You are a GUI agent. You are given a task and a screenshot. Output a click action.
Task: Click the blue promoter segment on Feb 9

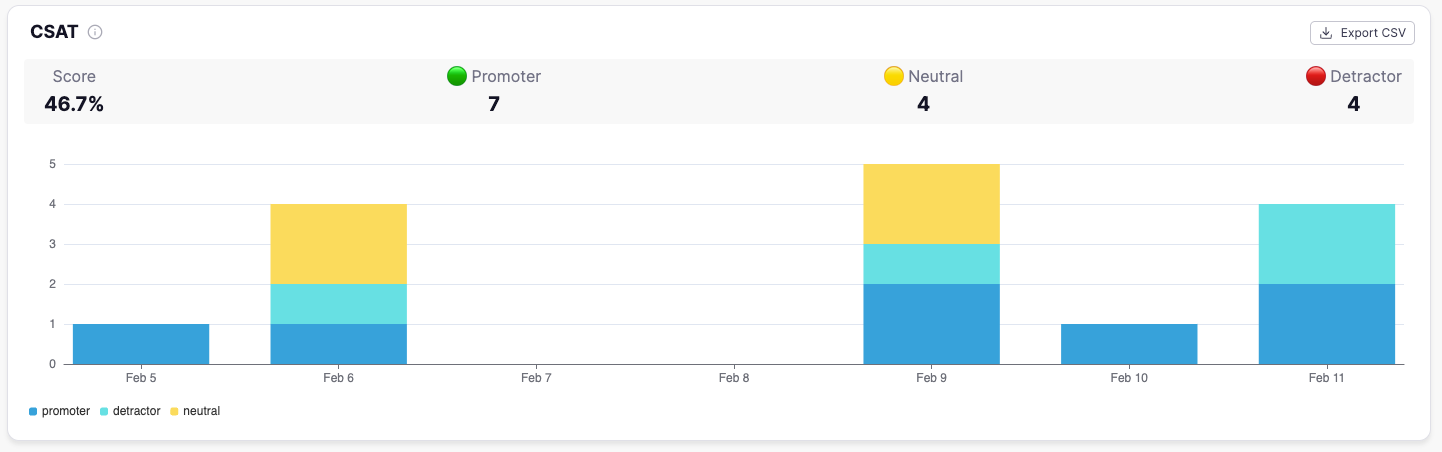click(931, 324)
